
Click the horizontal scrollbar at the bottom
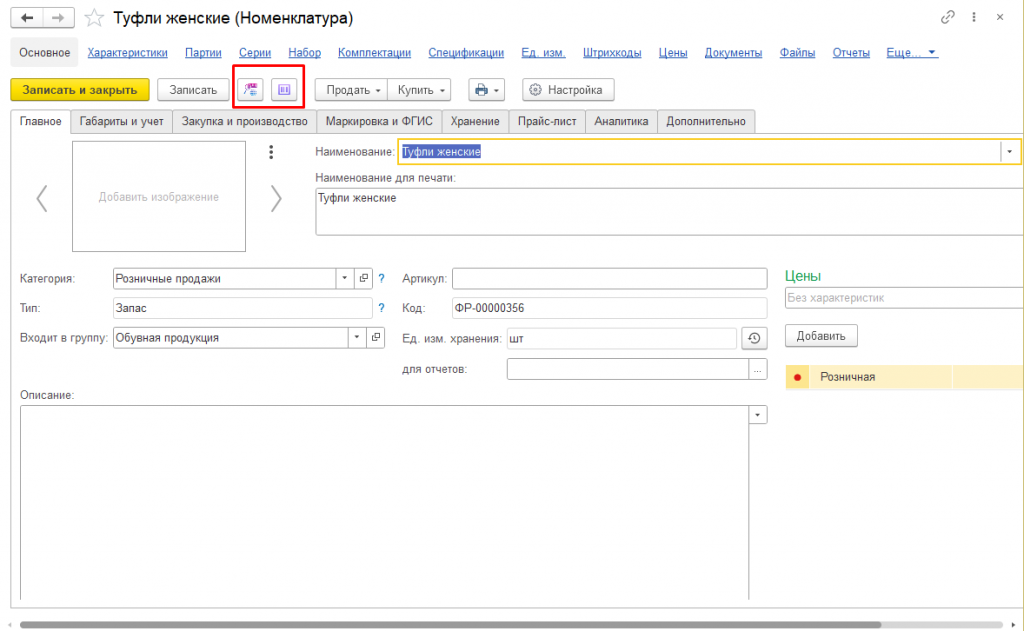pos(451,625)
